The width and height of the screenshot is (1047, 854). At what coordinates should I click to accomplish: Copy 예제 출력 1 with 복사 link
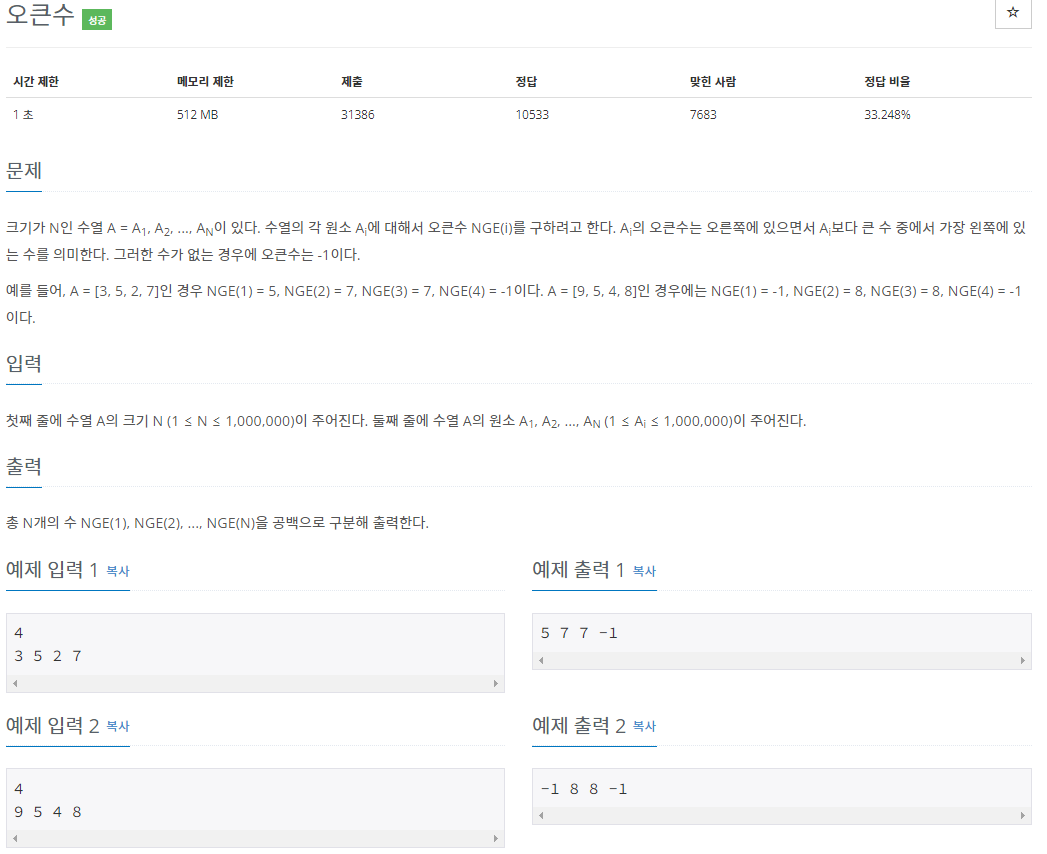(644, 571)
